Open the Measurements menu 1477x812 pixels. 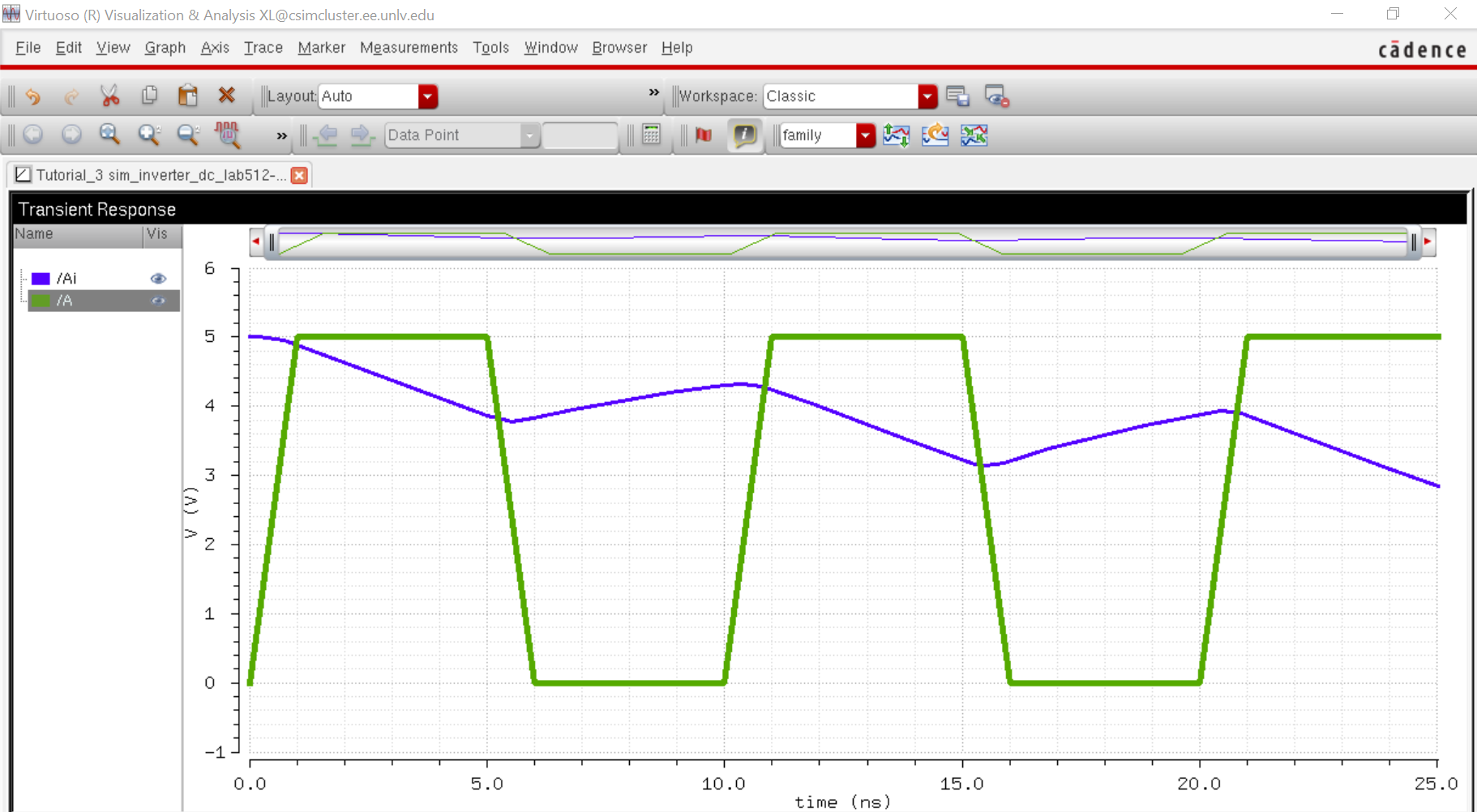click(x=409, y=48)
